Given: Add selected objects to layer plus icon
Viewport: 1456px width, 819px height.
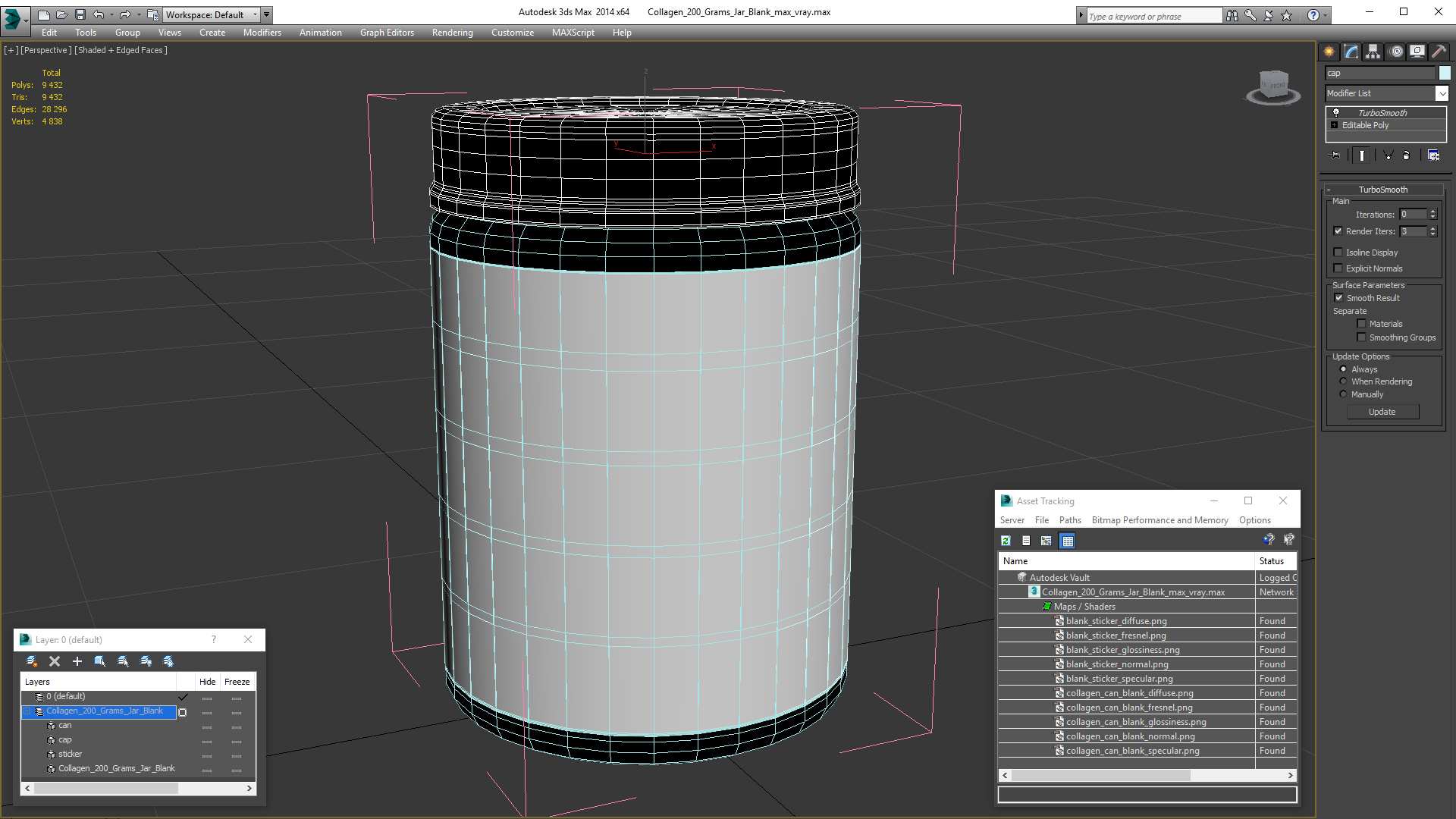Looking at the screenshot, I should pos(77,661).
